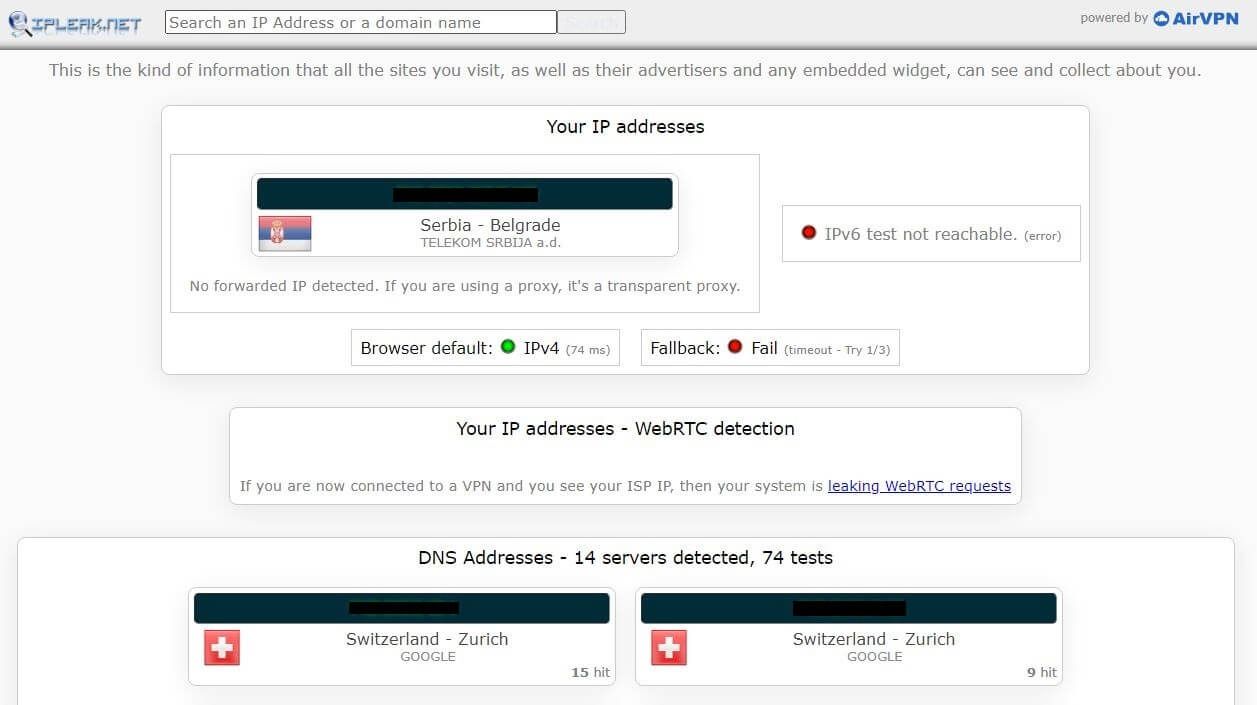Open the 'leaking WebRTC requests' link

[x=919, y=486]
